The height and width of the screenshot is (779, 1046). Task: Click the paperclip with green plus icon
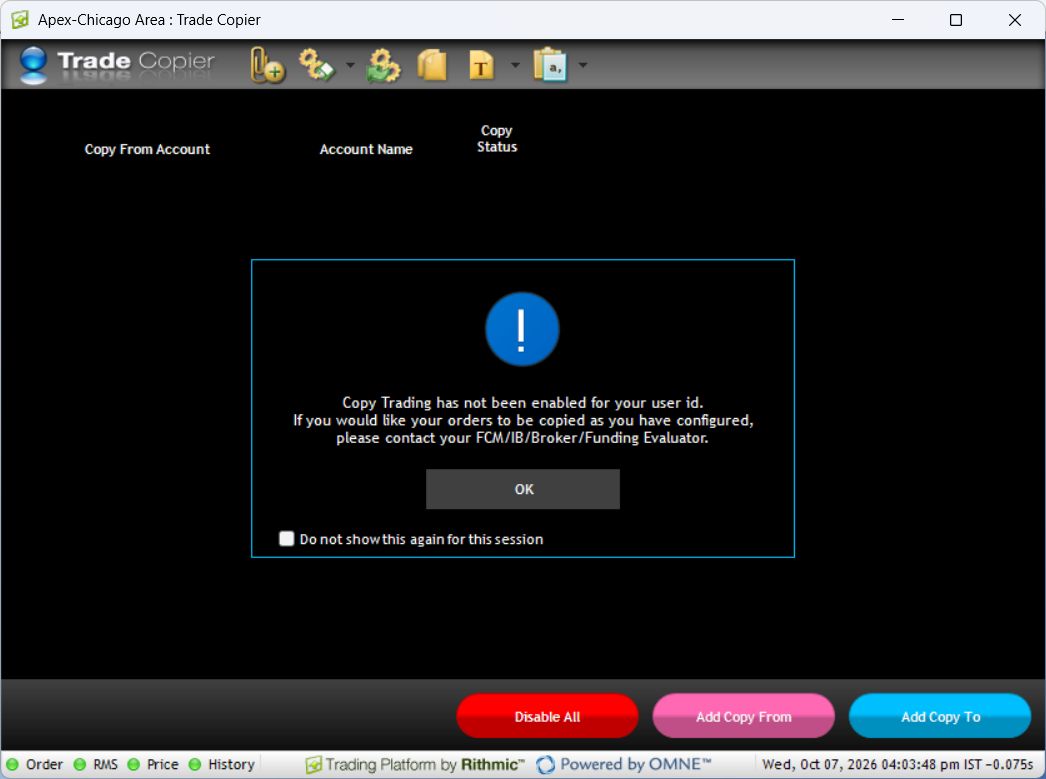(267, 65)
